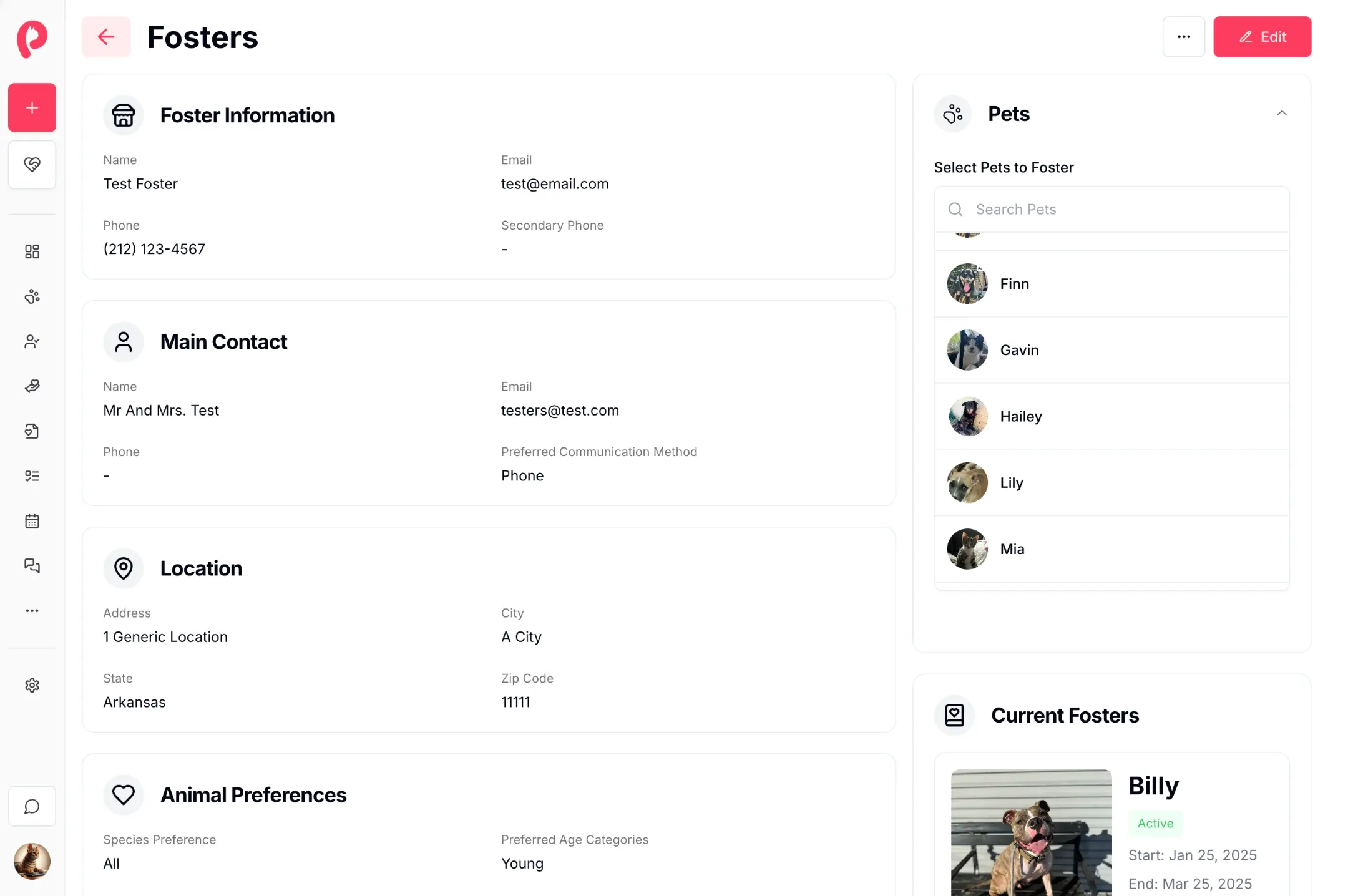Click the plus add new button
The height and width of the screenshot is (896, 1353).
coord(33,108)
